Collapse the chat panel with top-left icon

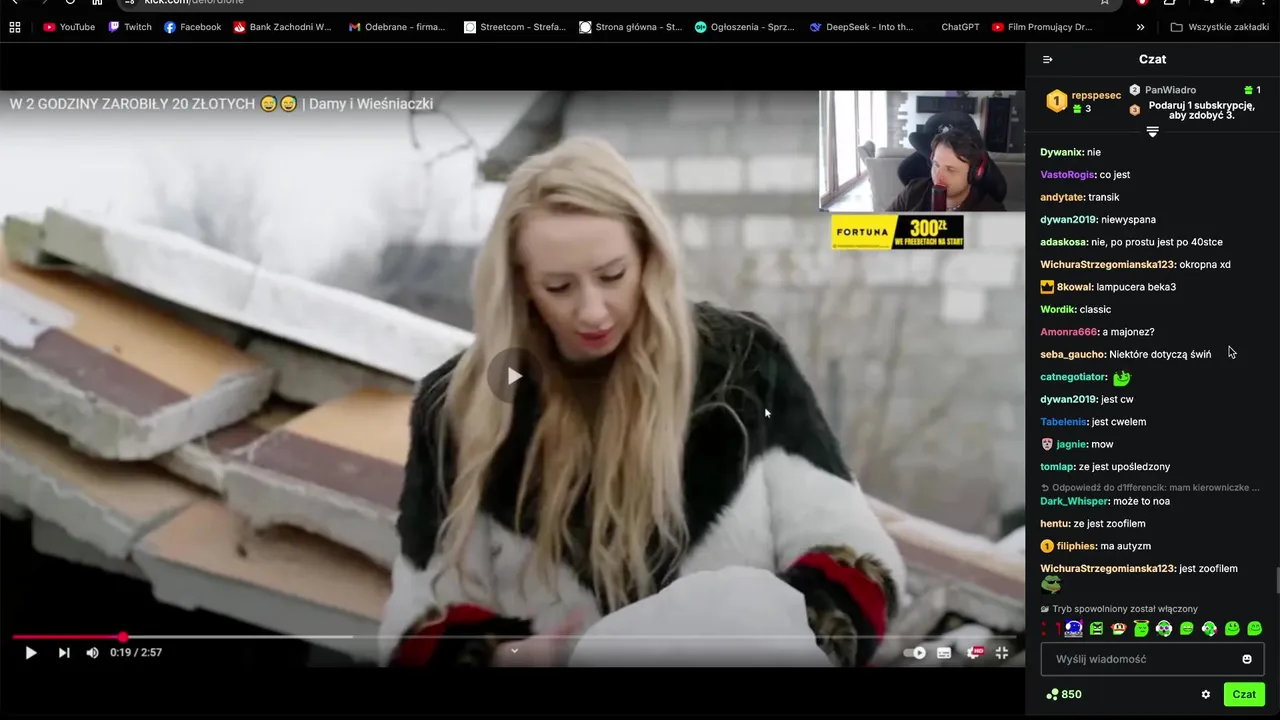click(x=1047, y=59)
